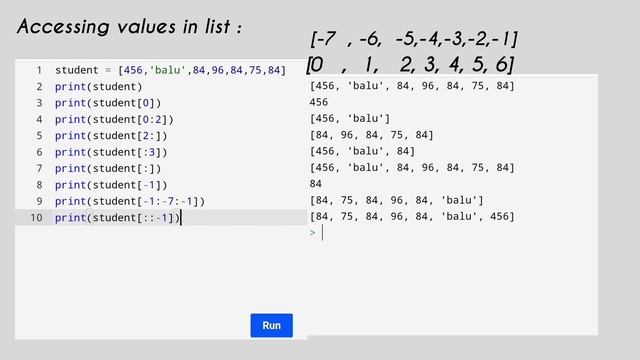Click the heading Accessing values in list
The image size is (640, 360).
point(129,27)
